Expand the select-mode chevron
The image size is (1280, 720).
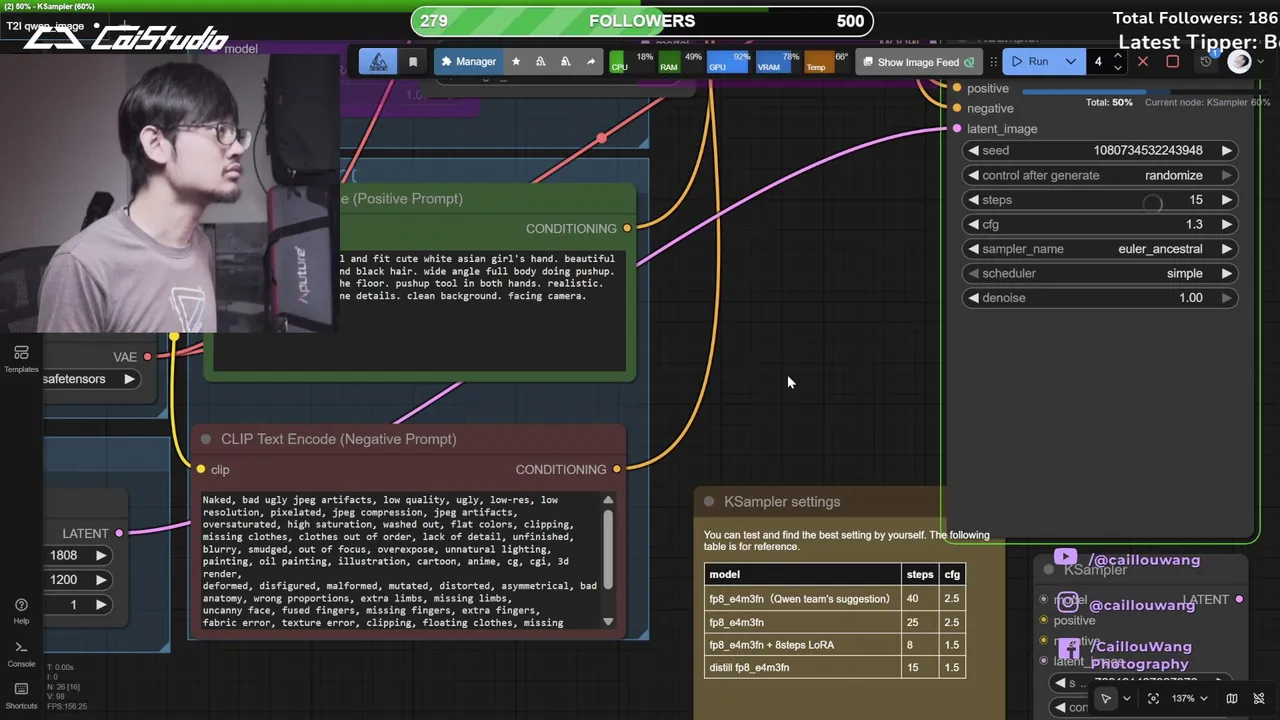1127,698
